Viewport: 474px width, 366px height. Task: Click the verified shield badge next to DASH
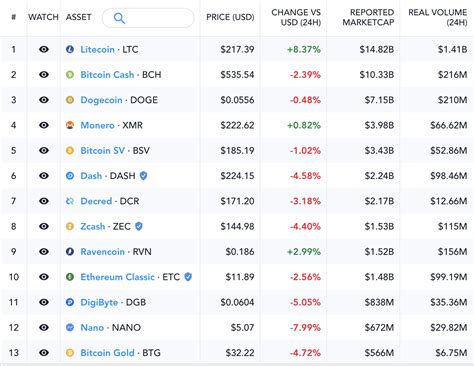[x=143, y=176]
